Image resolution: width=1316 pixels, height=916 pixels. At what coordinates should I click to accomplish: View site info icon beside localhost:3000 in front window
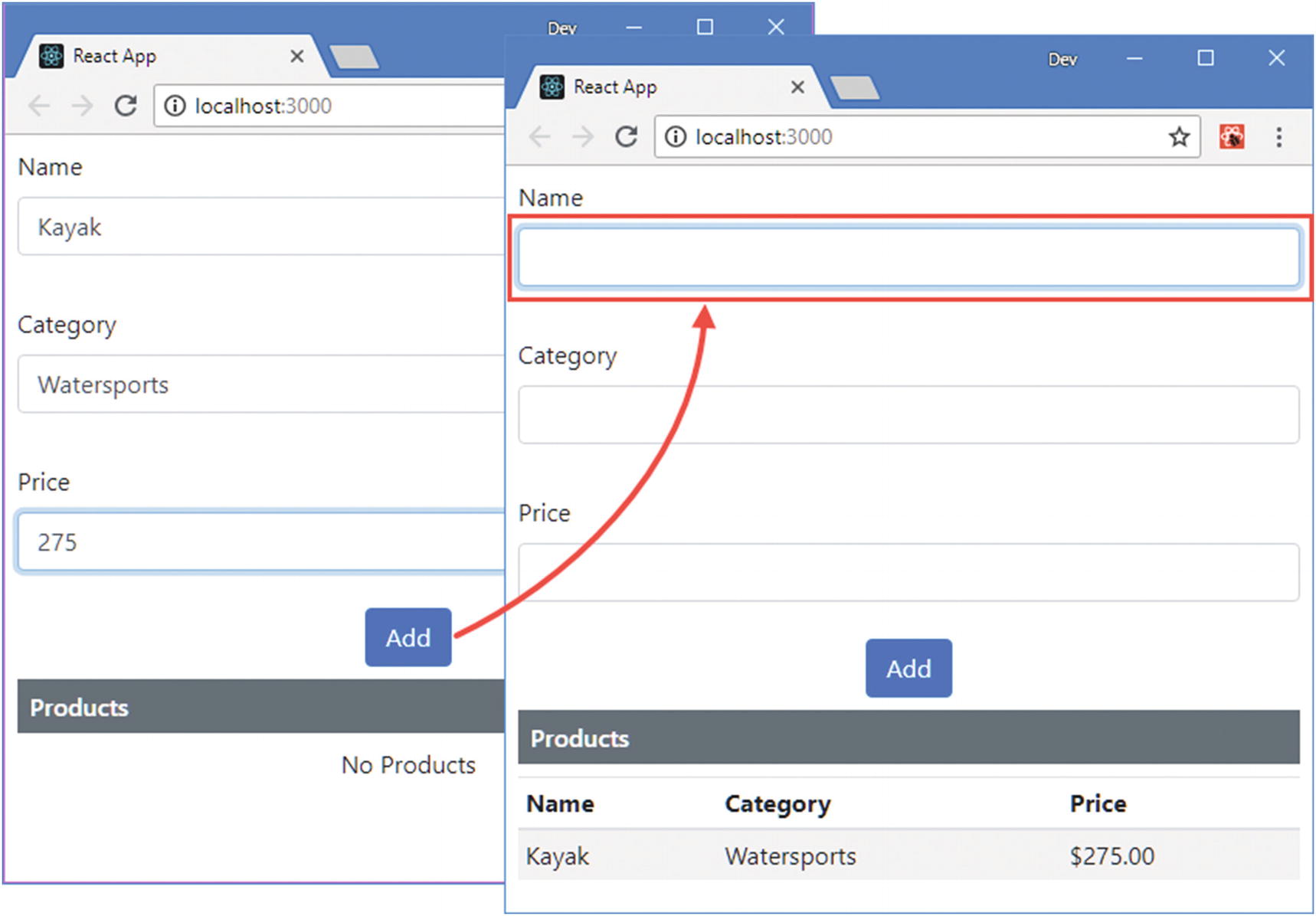click(675, 137)
